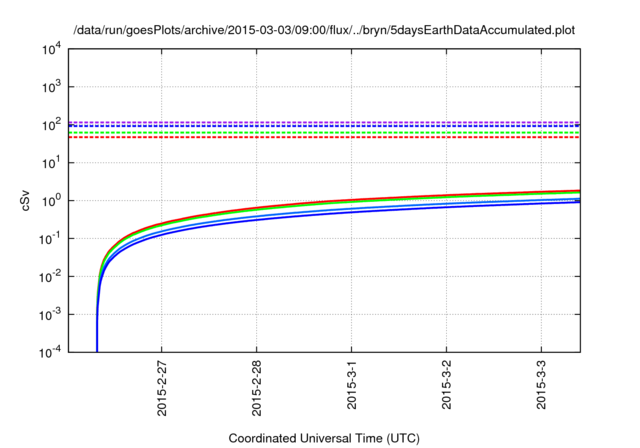The width and height of the screenshot is (640, 448).
Task: Click the 2015-2-28 date label
Action: (256, 388)
